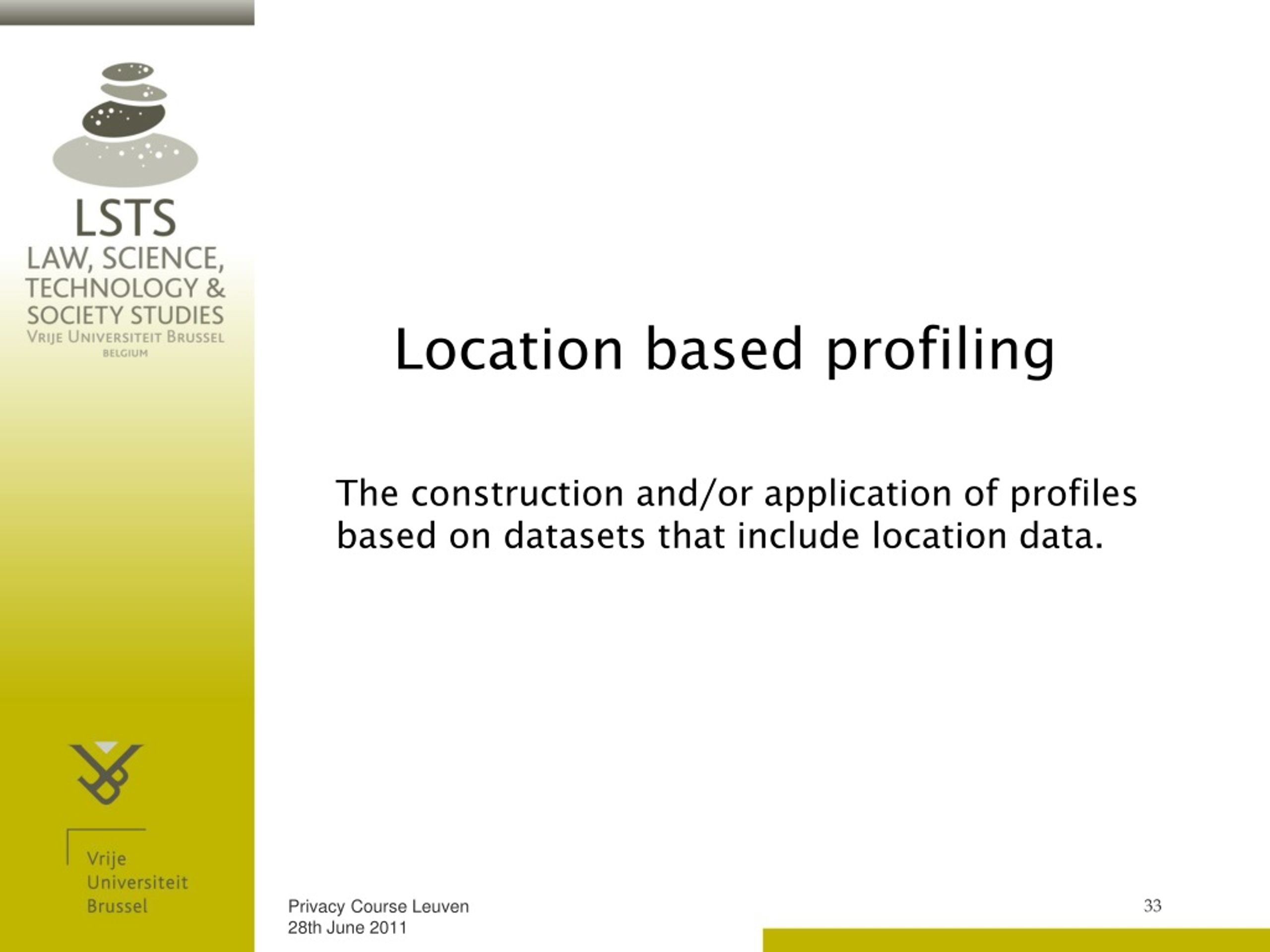
Task: Click the line "The construction and/or application of profiles"
Action: (736, 493)
